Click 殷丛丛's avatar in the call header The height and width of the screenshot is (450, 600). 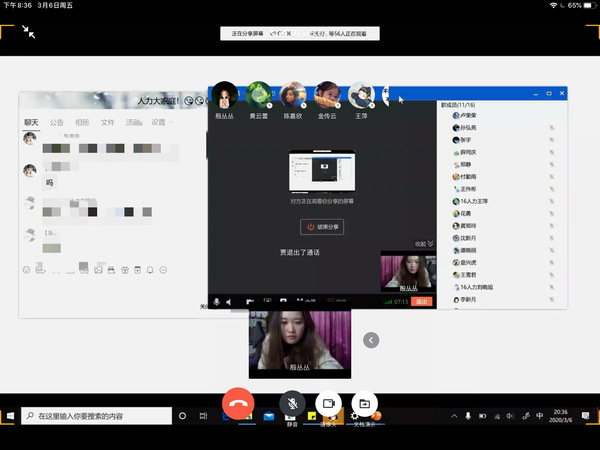[225, 95]
